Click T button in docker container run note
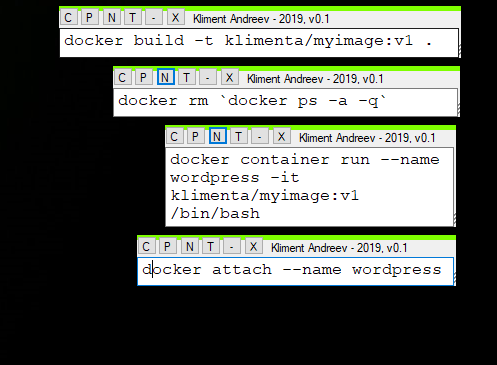Viewport: 497px width, 365px height. tap(239, 136)
